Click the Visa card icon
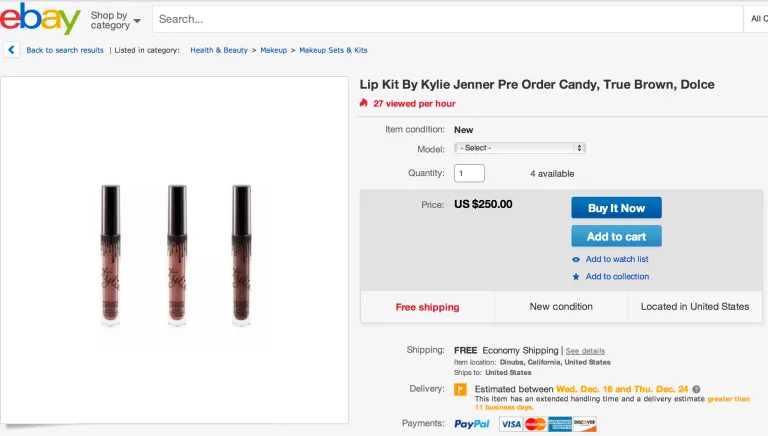Screen dimensions: 768x436 coord(511,424)
